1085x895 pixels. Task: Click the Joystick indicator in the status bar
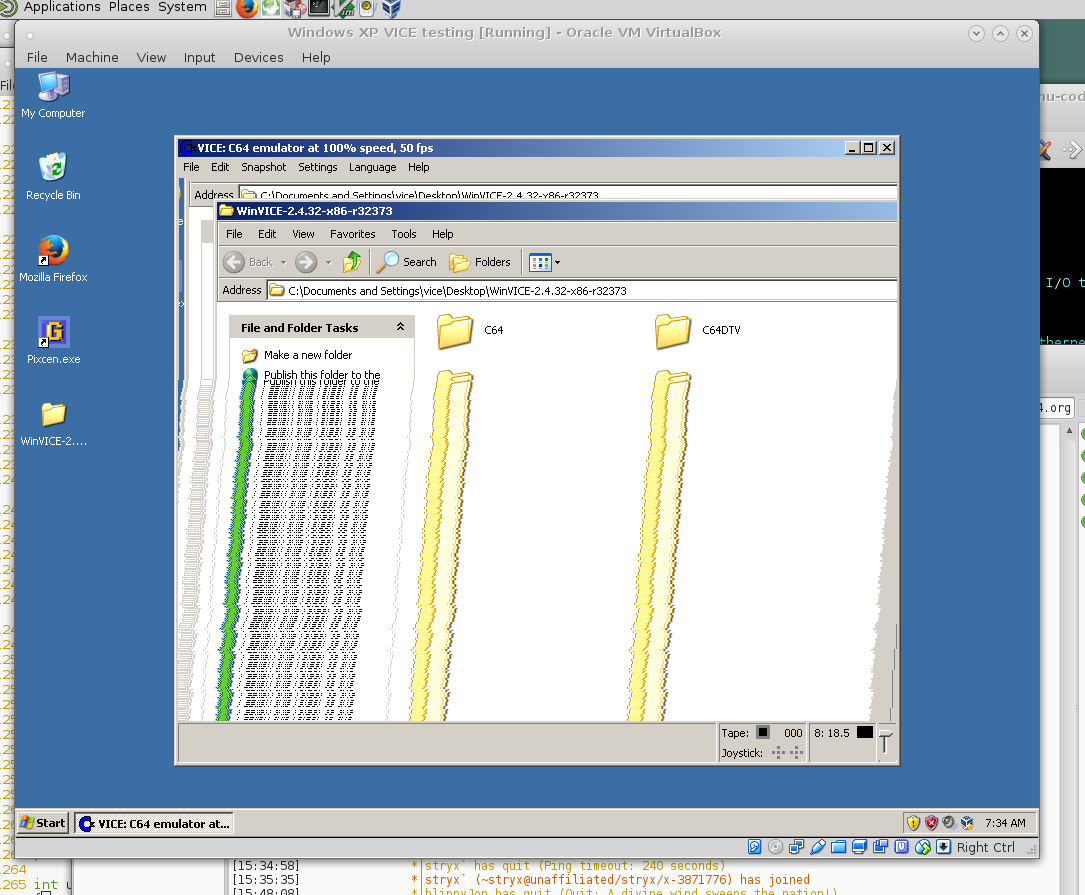787,752
